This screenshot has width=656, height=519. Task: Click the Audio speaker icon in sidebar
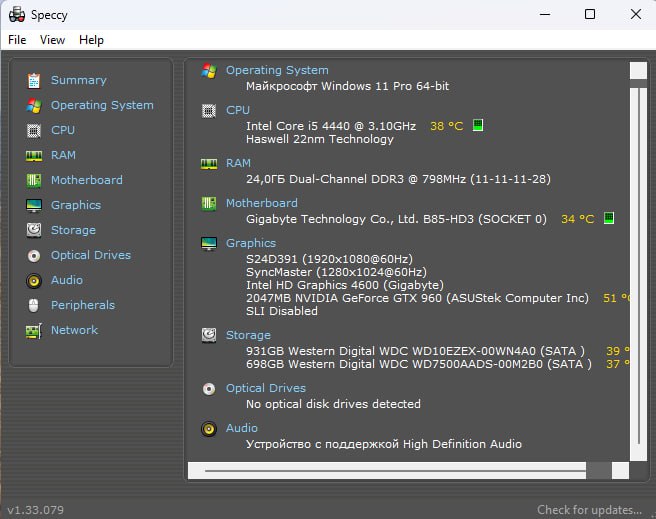(x=34, y=281)
